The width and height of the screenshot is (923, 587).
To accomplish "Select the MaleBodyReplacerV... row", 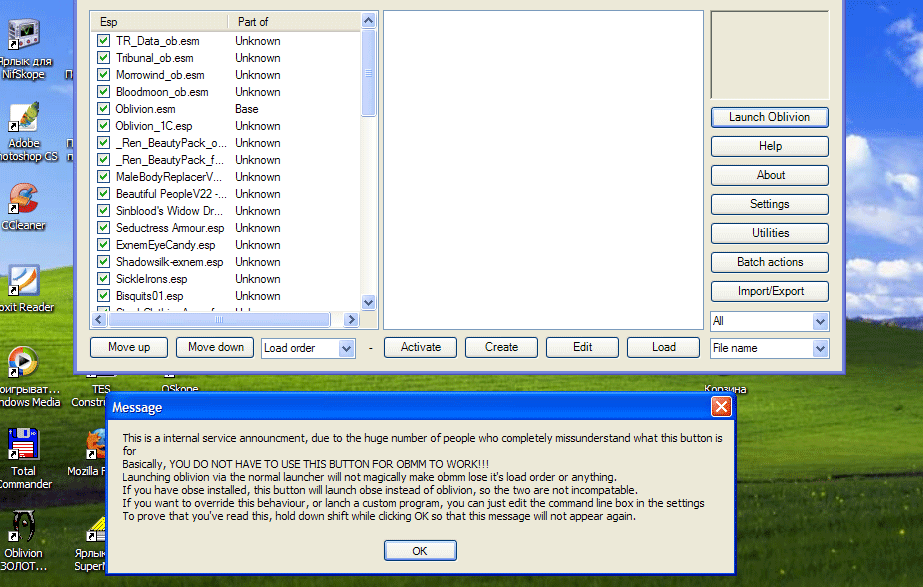I will pos(226,177).
